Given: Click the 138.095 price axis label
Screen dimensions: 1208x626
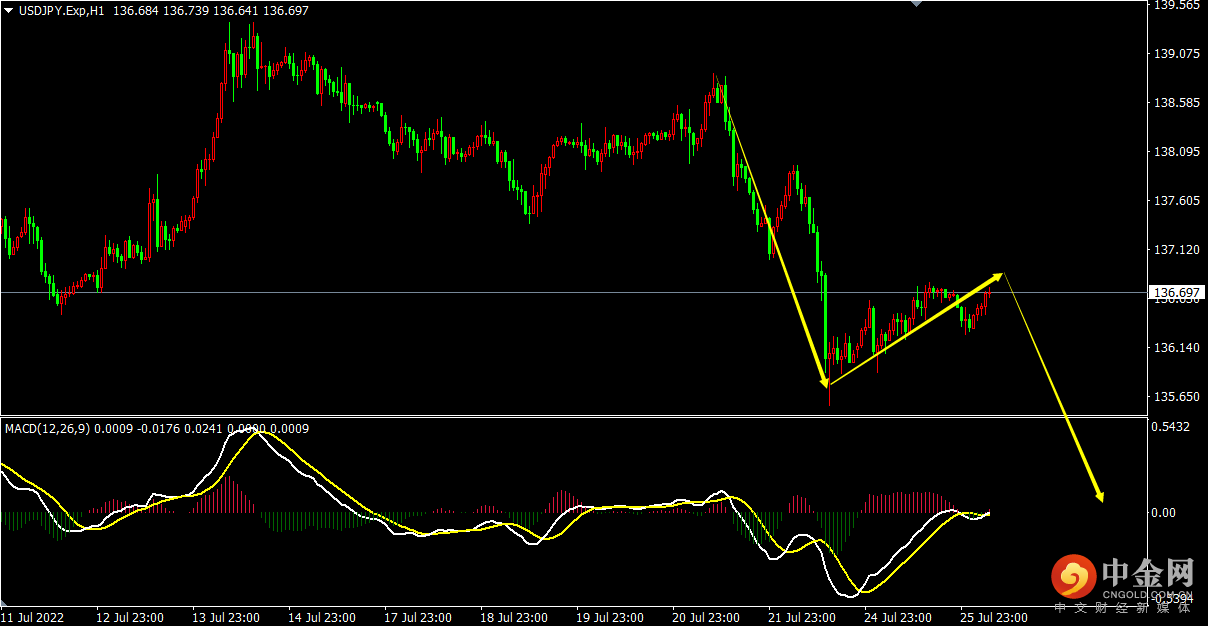Looking at the screenshot, I should coord(1176,152).
